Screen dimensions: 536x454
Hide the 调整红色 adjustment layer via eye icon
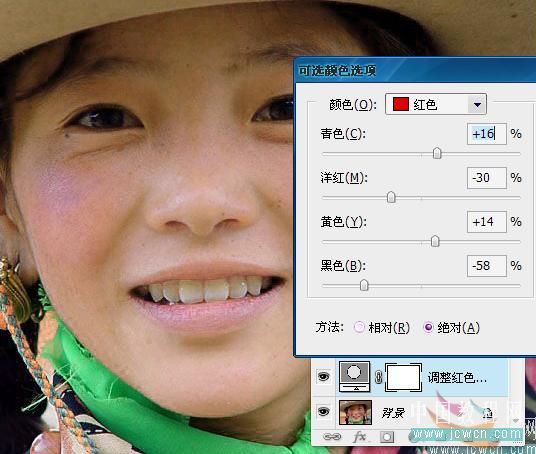(324, 377)
